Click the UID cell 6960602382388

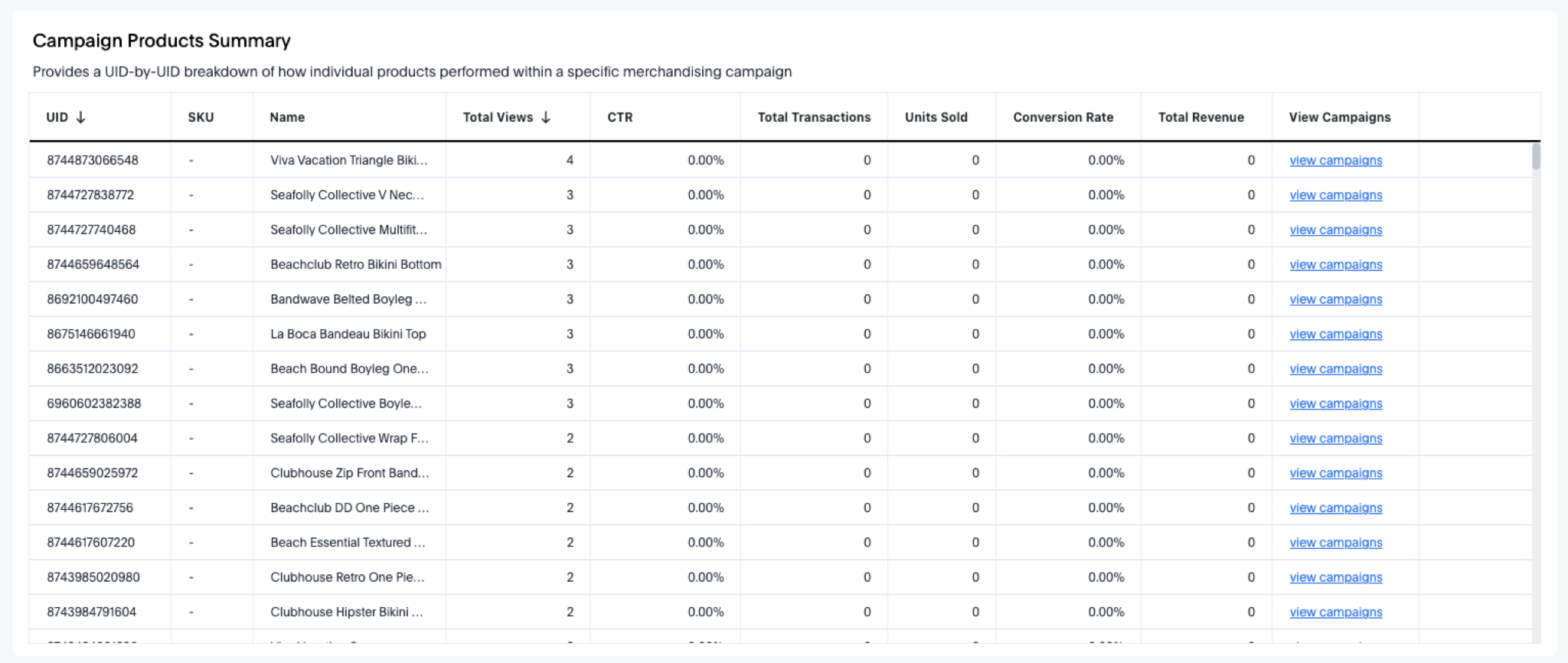click(94, 403)
